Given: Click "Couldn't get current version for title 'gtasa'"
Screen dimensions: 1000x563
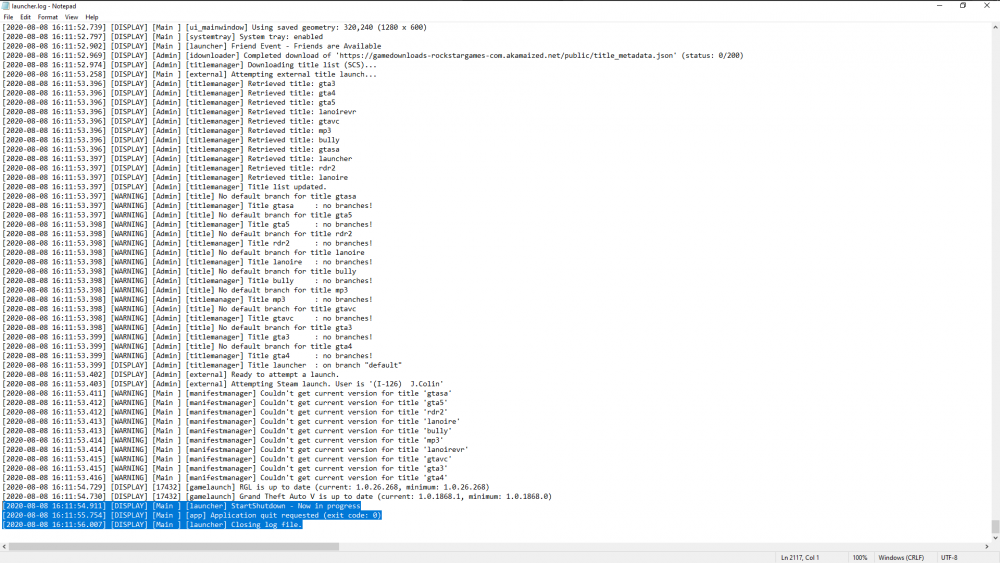Looking at the screenshot, I should (356, 393).
